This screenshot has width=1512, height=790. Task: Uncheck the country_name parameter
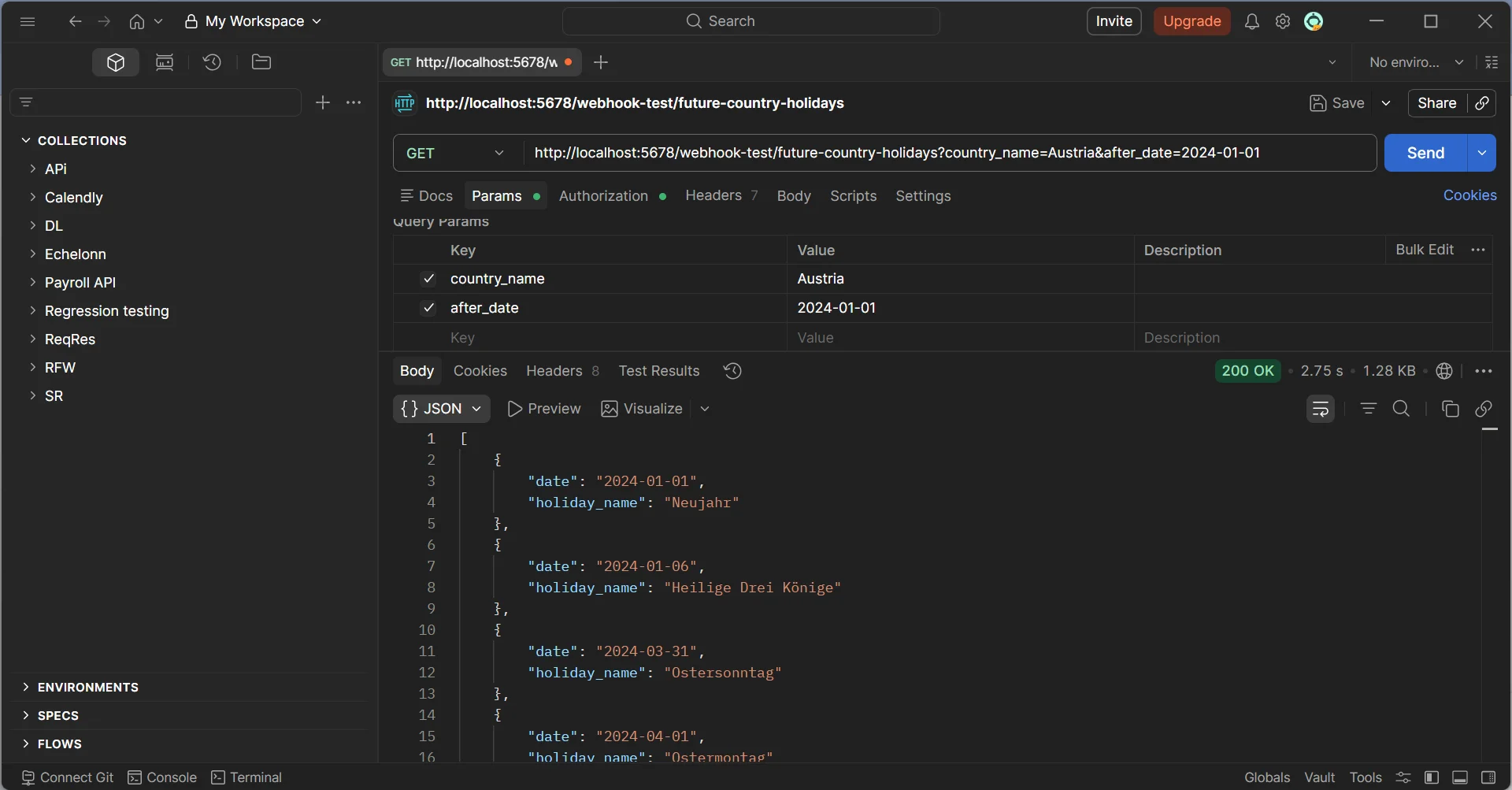428,279
